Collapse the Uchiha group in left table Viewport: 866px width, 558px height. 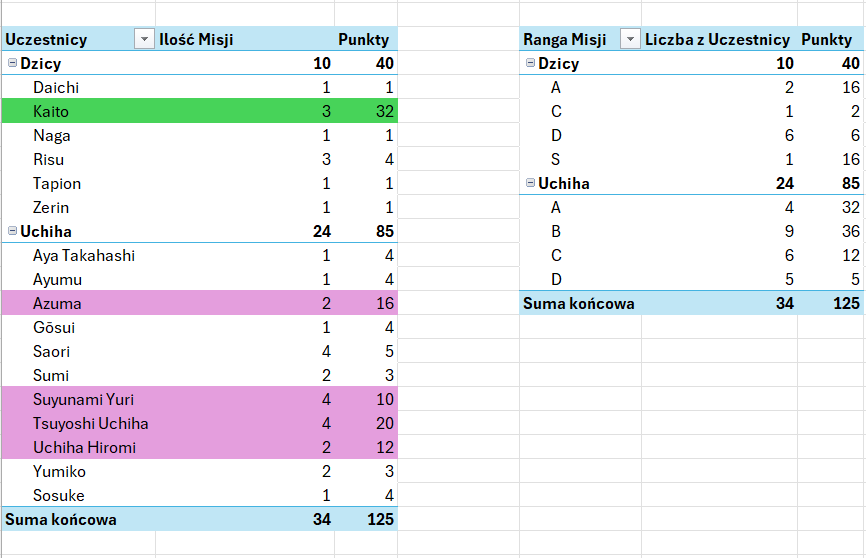tap(12, 231)
